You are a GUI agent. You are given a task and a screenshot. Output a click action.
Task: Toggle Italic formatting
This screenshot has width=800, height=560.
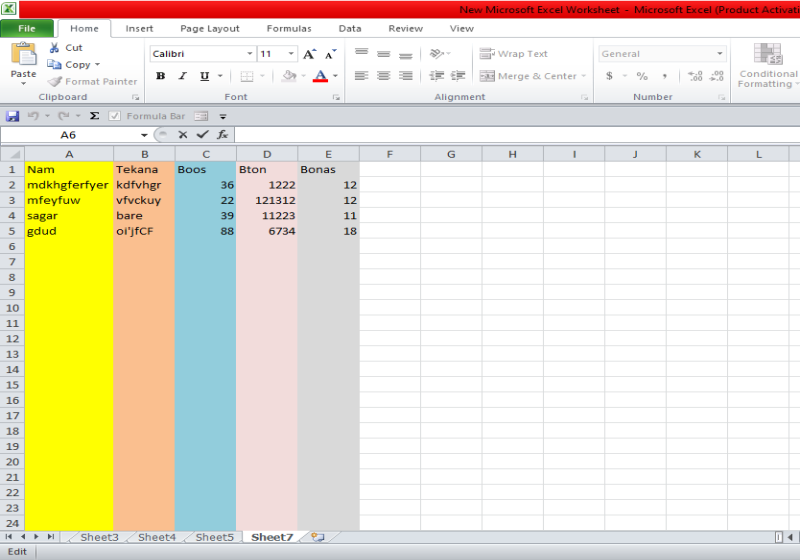click(x=183, y=76)
